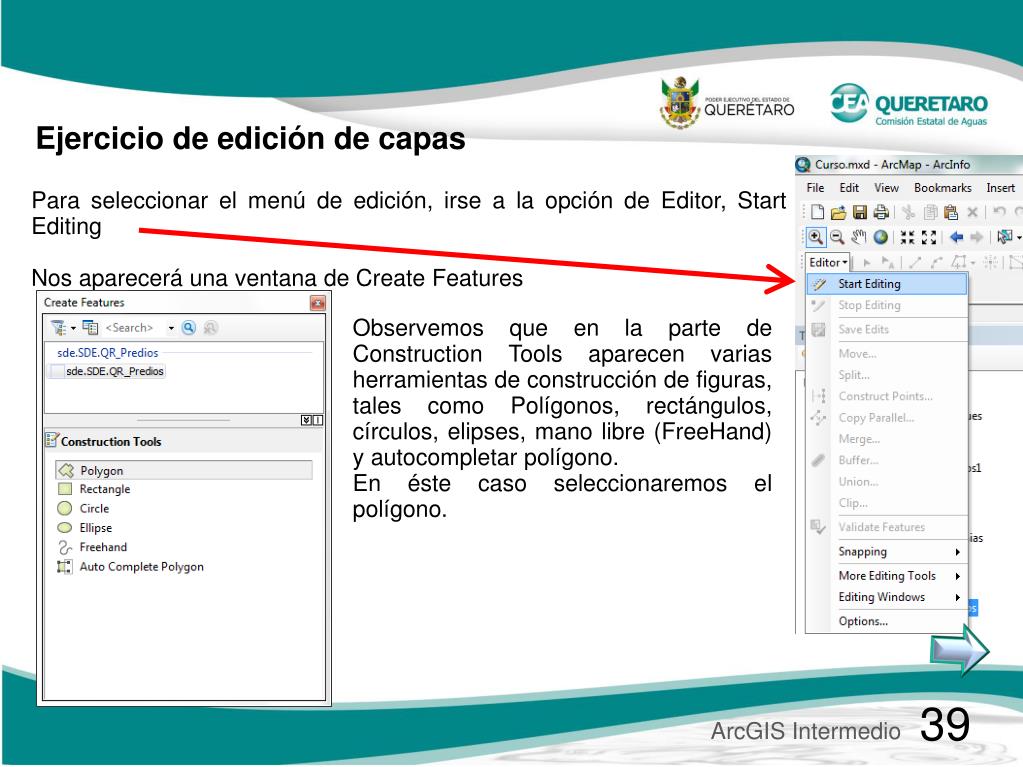Open the Edit menu in ArcMap
1023x767 pixels.
pyautogui.click(x=849, y=188)
